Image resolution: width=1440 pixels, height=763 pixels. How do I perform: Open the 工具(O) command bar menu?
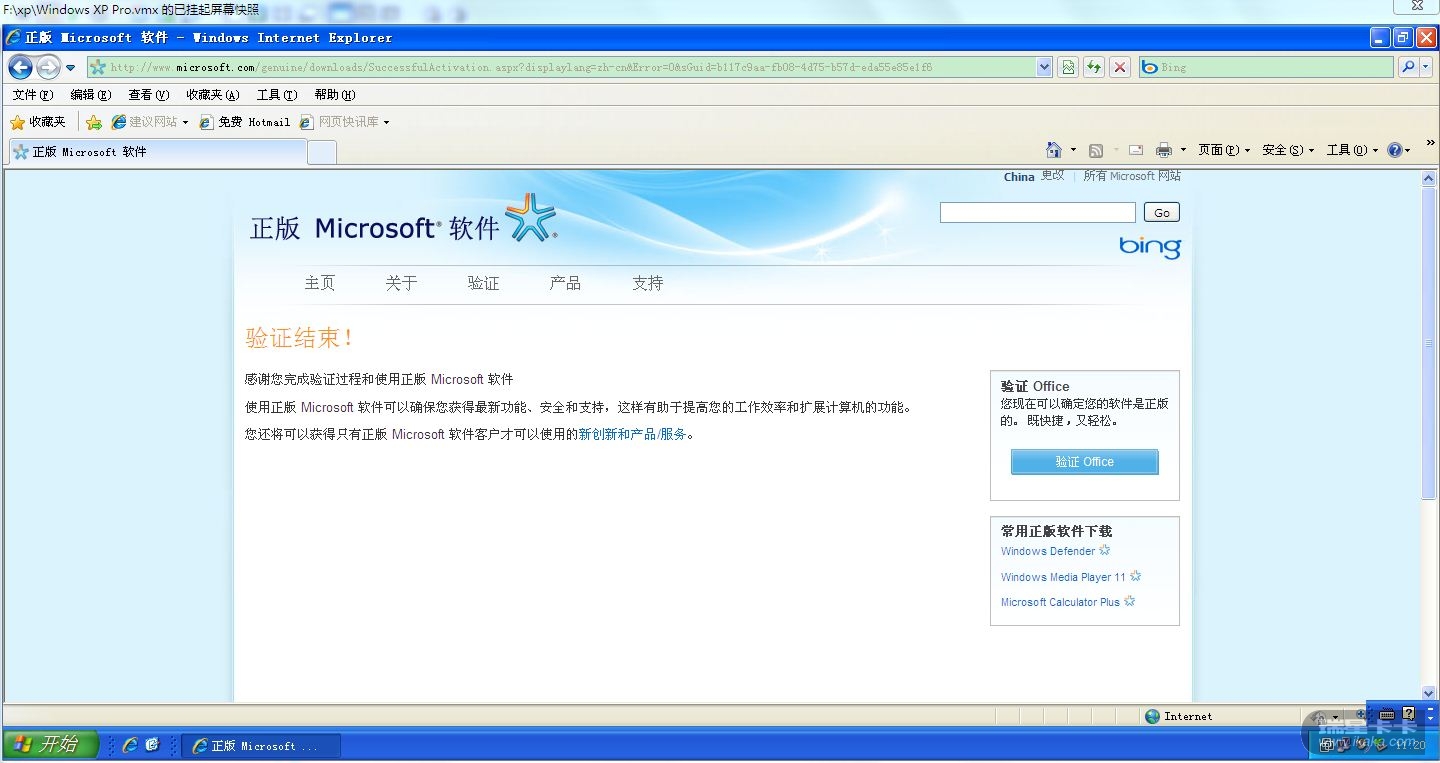tap(1353, 150)
